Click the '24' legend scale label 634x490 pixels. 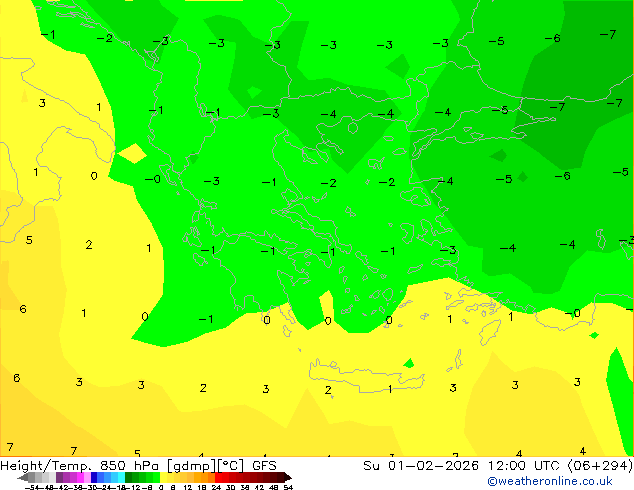coord(216,487)
